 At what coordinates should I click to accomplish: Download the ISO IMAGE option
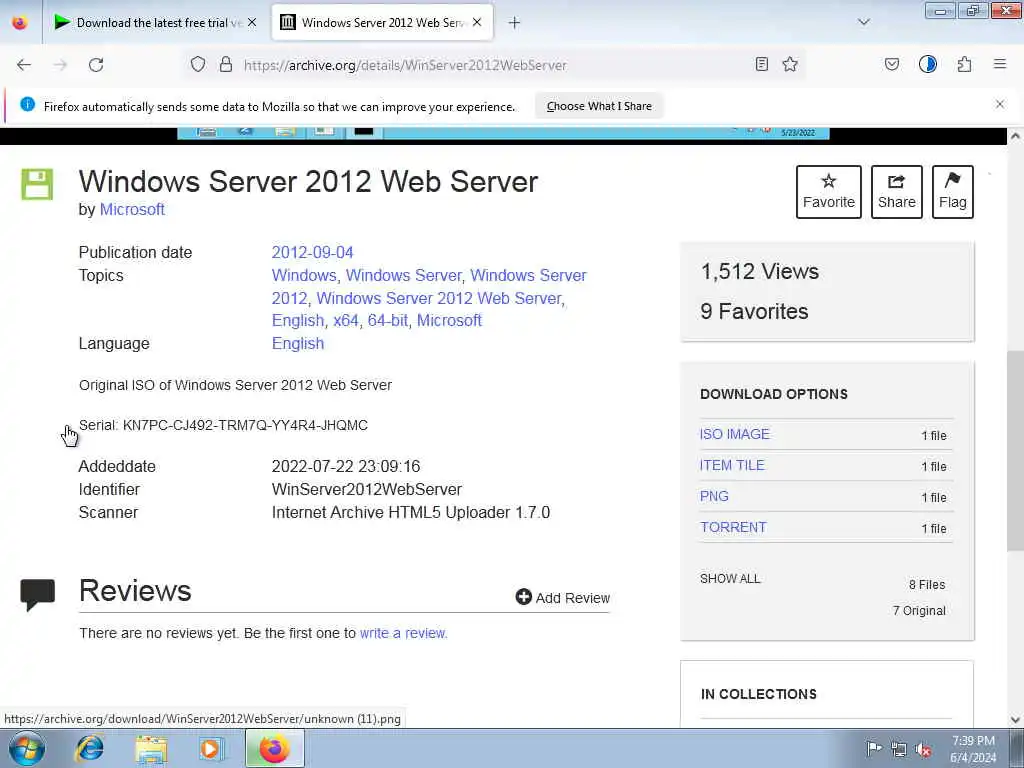(x=735, y=434)
